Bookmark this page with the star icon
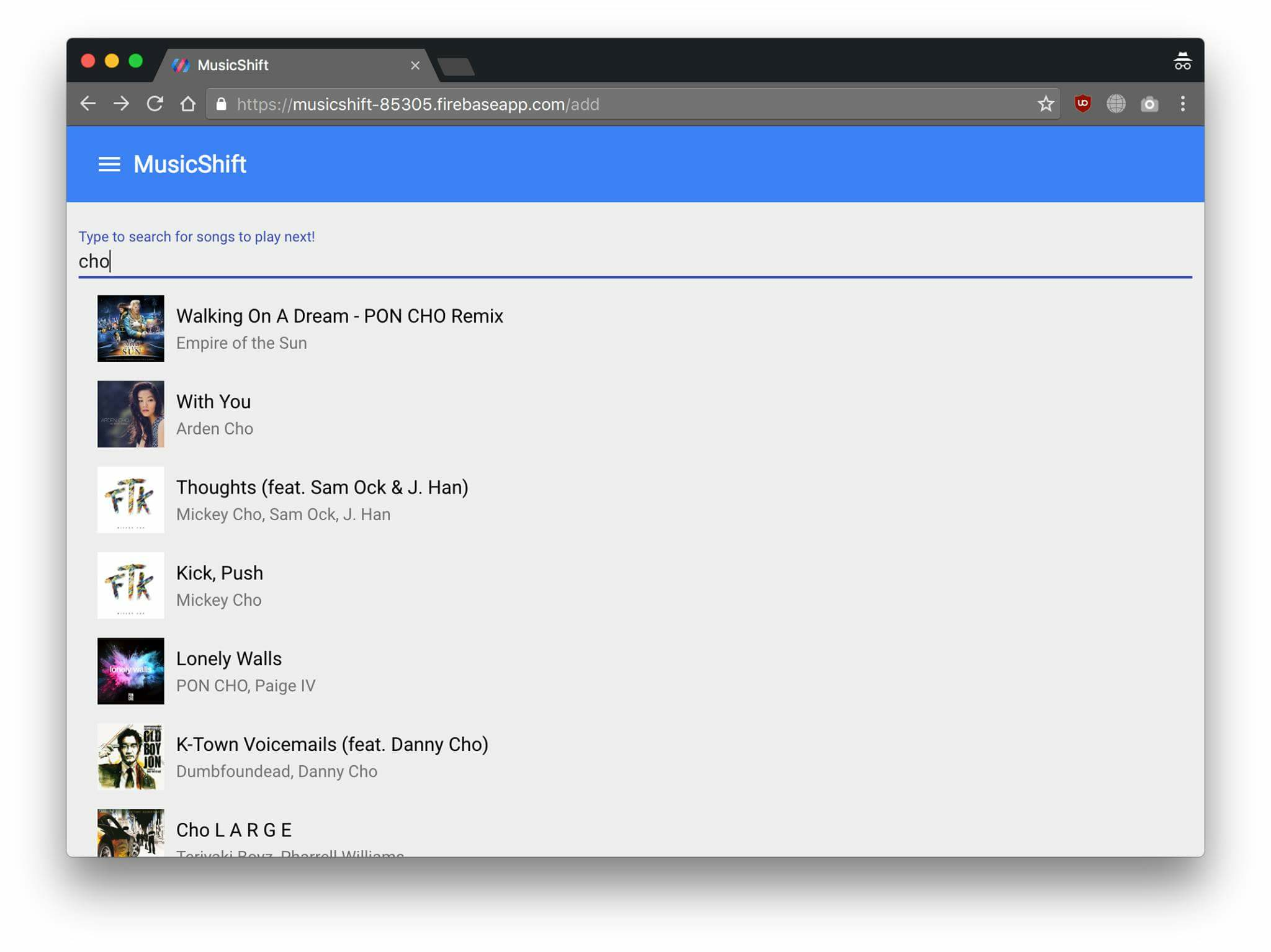This screenshot has height=952, width=1271. coord(1046,104)
